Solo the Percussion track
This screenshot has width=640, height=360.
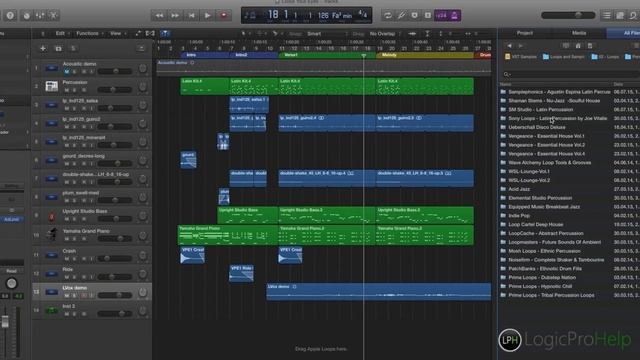click(x=75, y=90)
